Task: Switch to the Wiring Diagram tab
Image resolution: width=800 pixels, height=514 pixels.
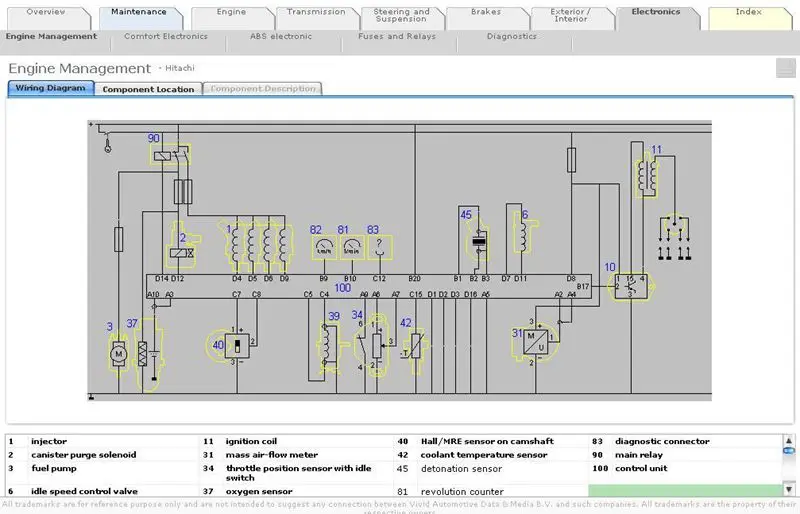Action: 51,88
